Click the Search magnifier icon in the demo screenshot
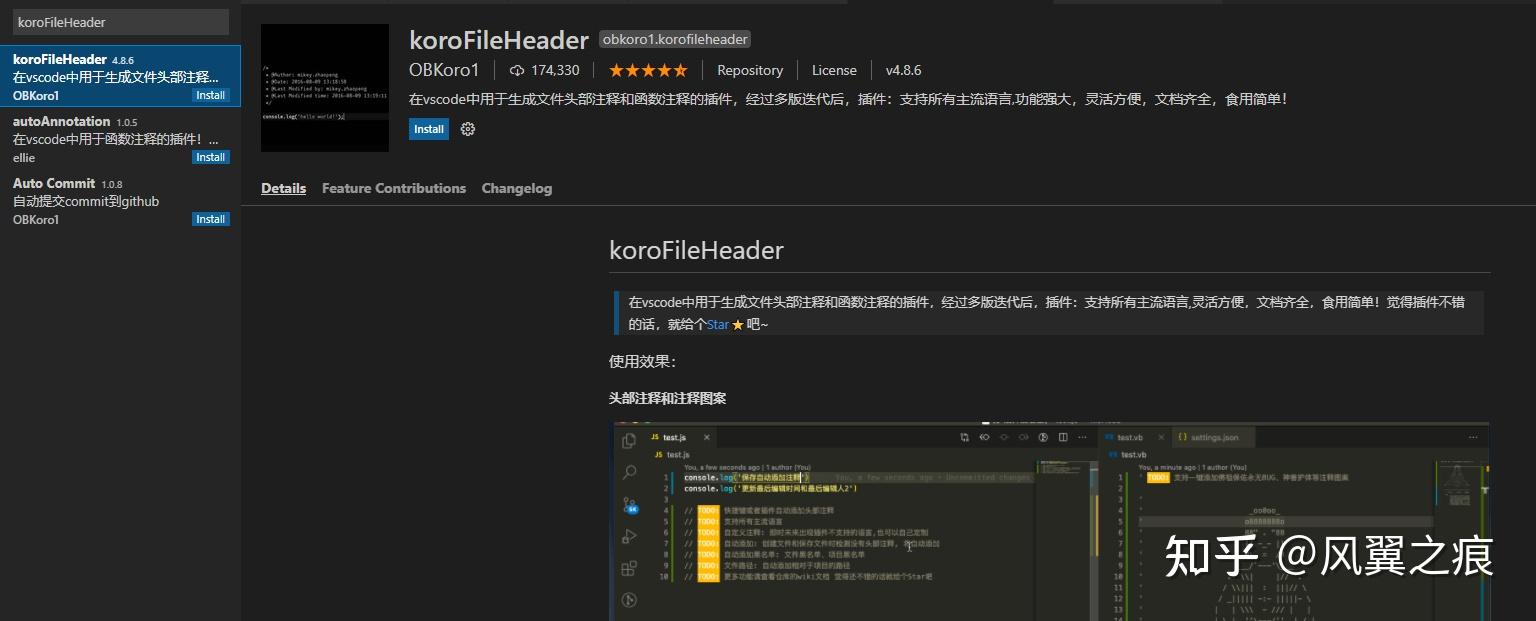1536x621 pixels. [629, 472]
